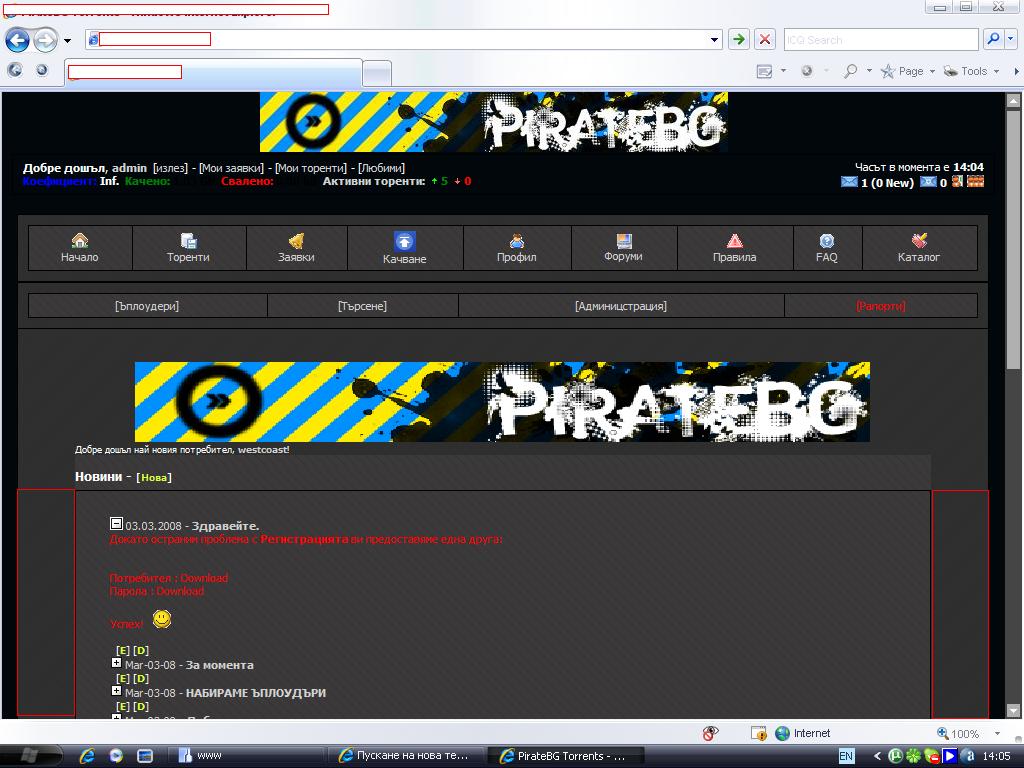Collapse the 03.03.2008 Здравейте news item

[116, 524]
